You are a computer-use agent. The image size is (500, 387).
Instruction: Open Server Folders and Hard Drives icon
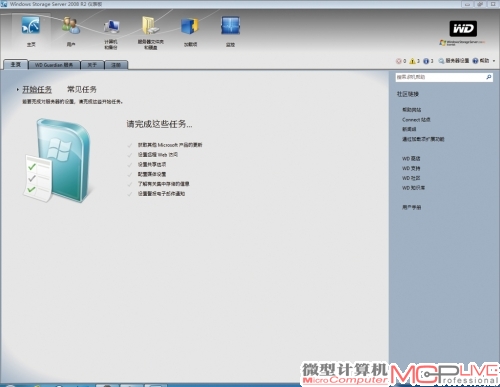click(150, 25)
